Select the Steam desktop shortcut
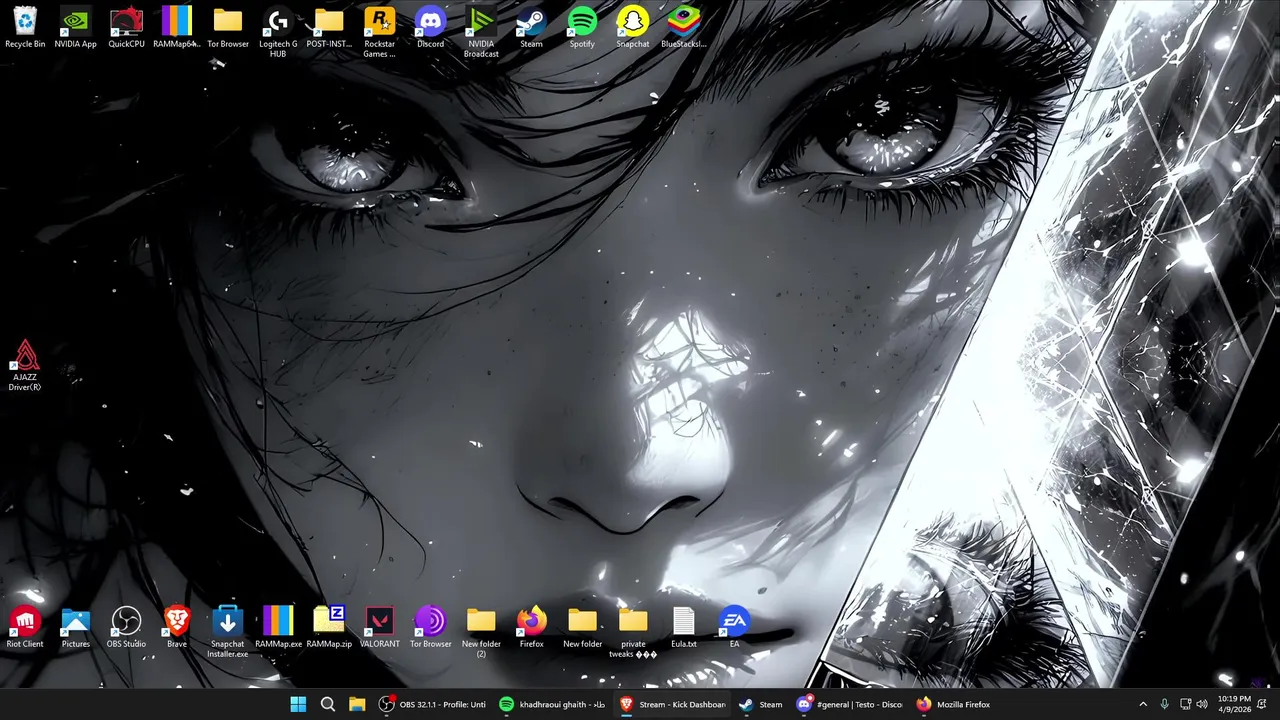Image resolution: width=1280 pixels, height=720 pixels. (x=531, y=28)
